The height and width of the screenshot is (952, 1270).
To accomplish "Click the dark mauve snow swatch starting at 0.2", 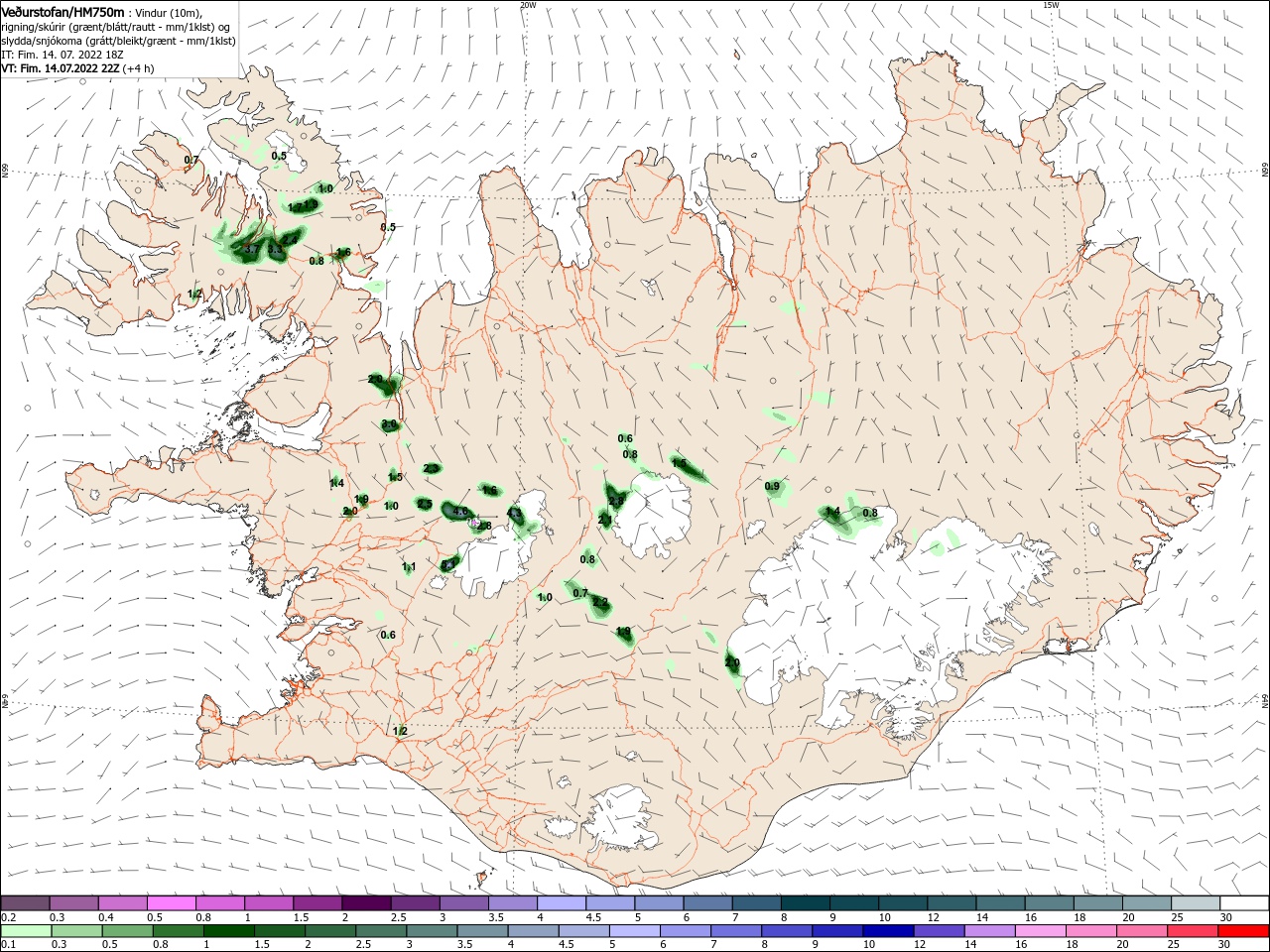I will coord(26,903).
